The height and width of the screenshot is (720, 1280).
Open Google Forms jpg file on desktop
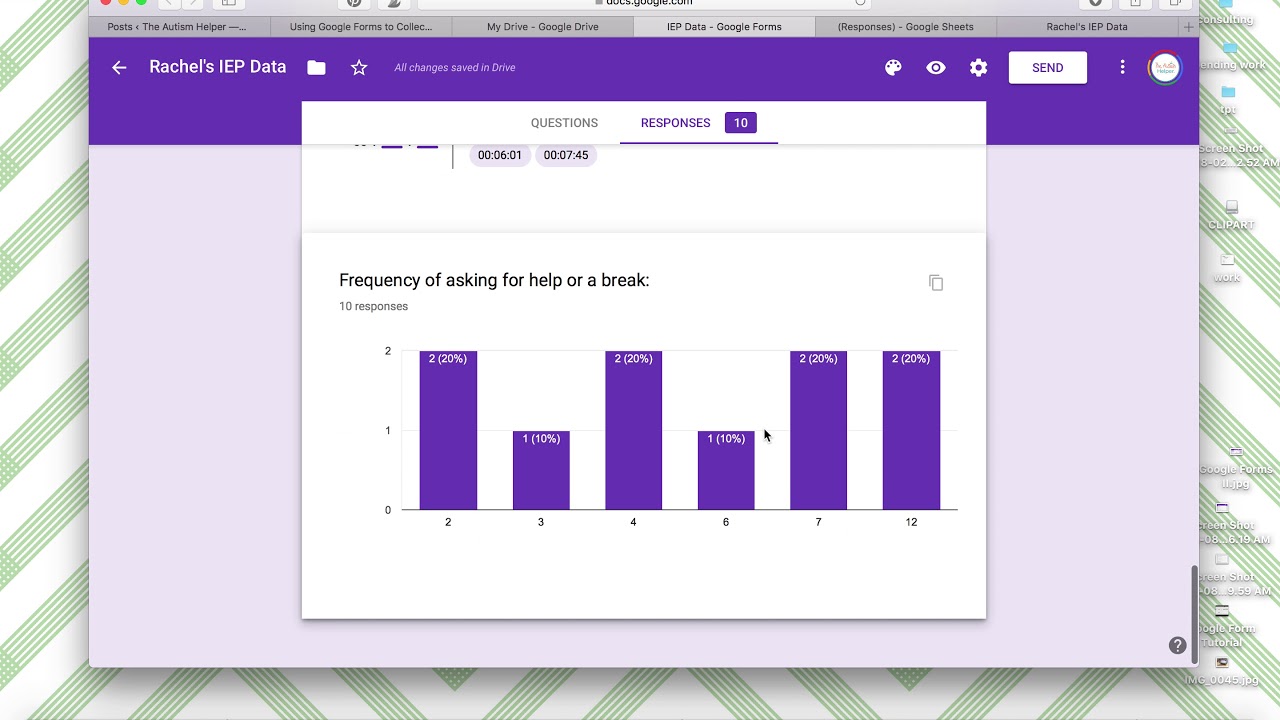click(1236, 467)
